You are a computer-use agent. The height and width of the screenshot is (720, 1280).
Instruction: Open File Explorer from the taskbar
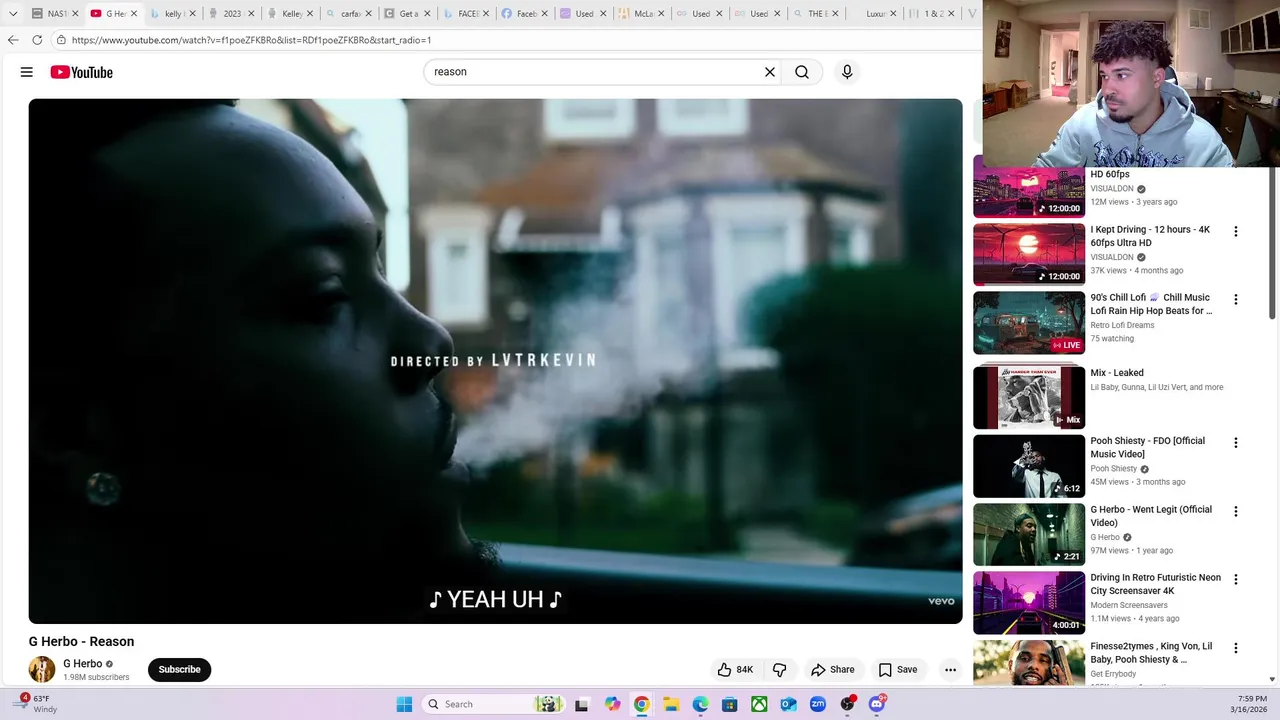[x=671, y=704]
